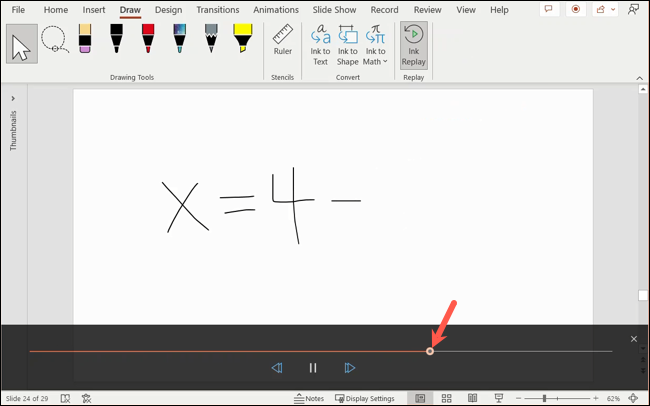Select the arrow Select Objects tool
Image resolution: width=650 pixels, height=406 pixels.
point(22,44)
